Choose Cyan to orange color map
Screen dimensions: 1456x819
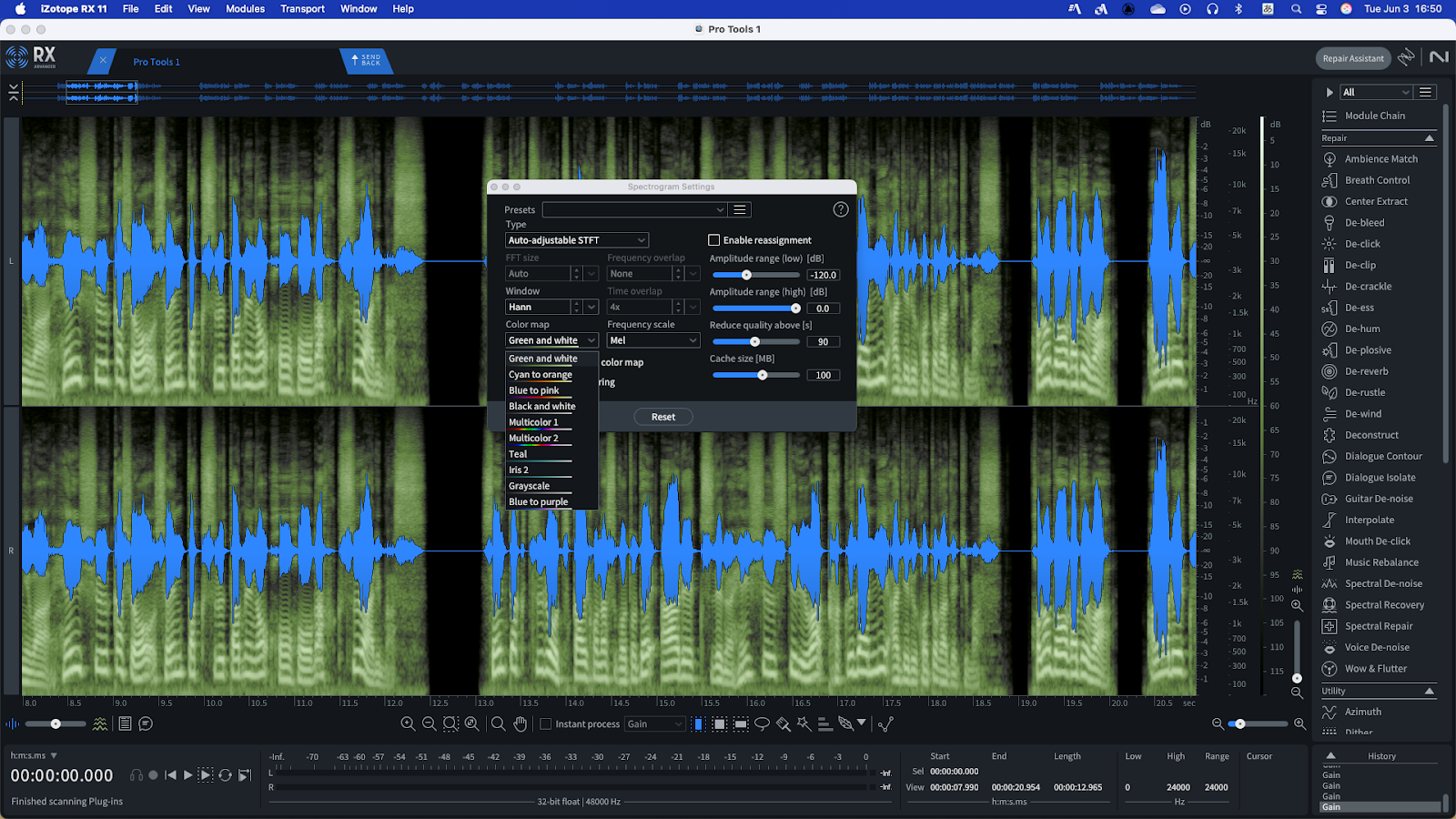541,375
